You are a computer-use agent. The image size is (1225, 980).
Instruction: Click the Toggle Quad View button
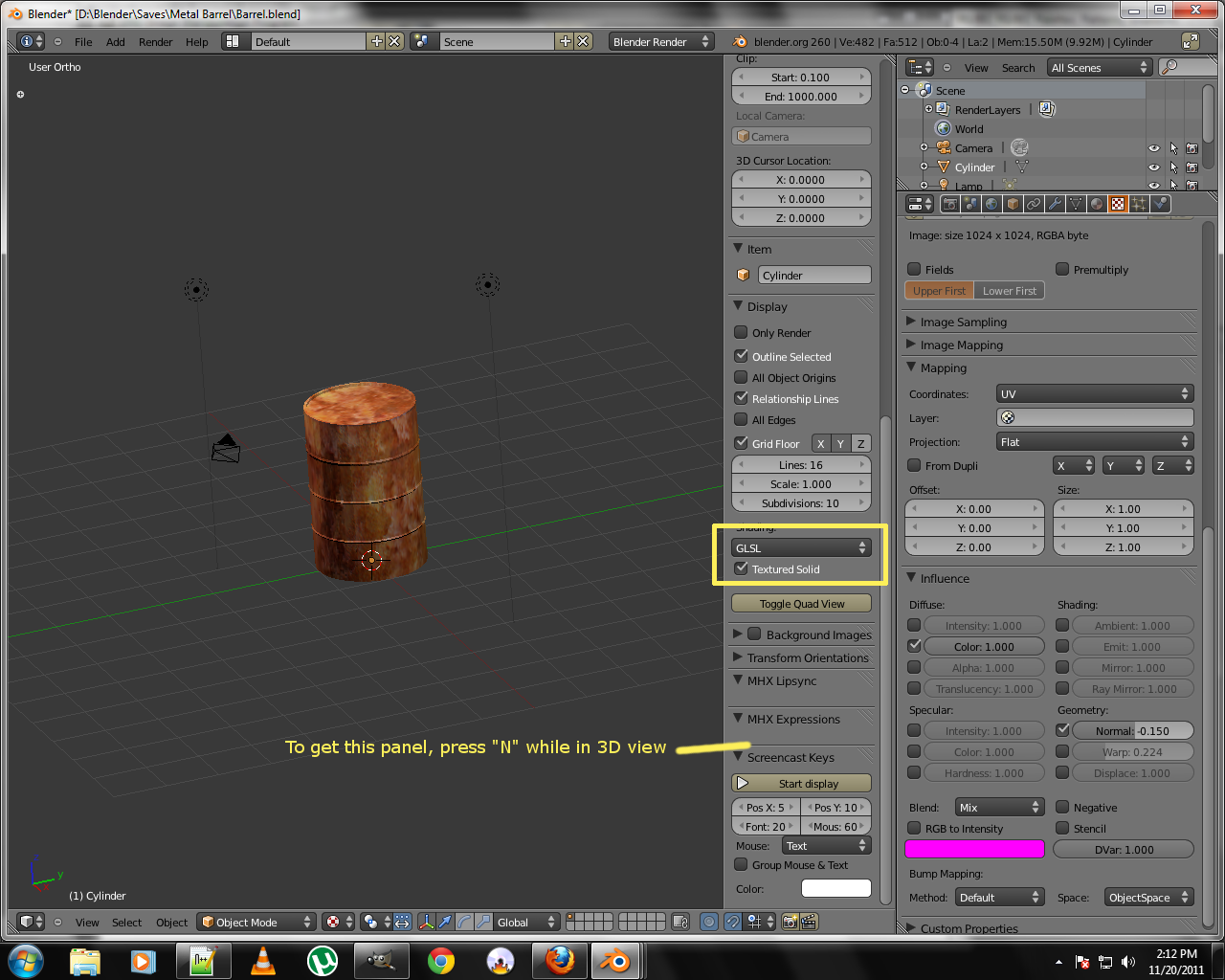click(801, 604)
